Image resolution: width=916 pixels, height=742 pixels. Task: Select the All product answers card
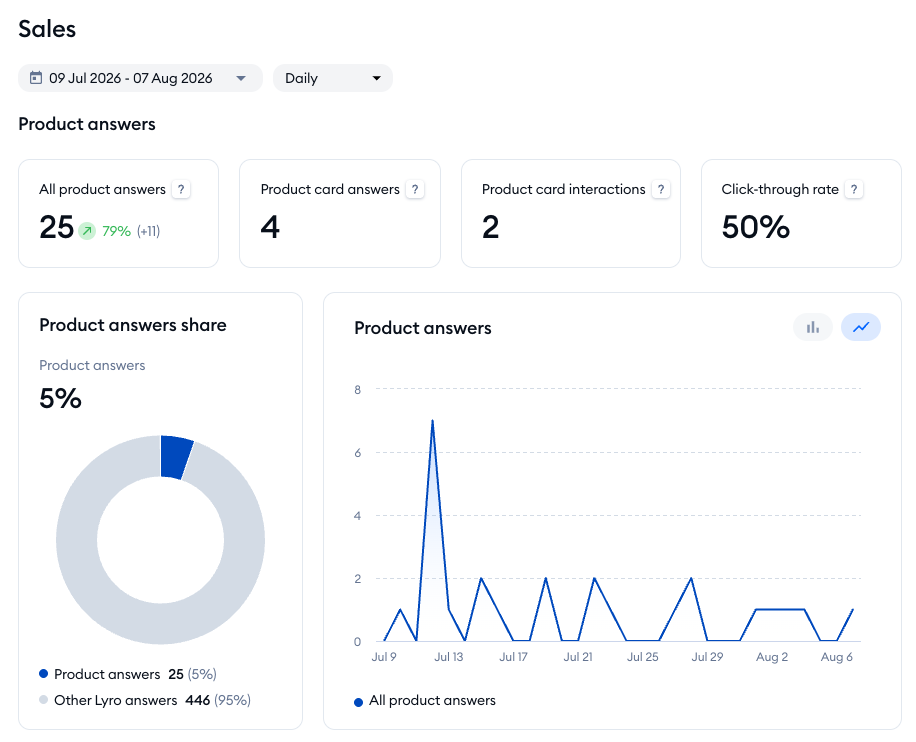[119, 213]
